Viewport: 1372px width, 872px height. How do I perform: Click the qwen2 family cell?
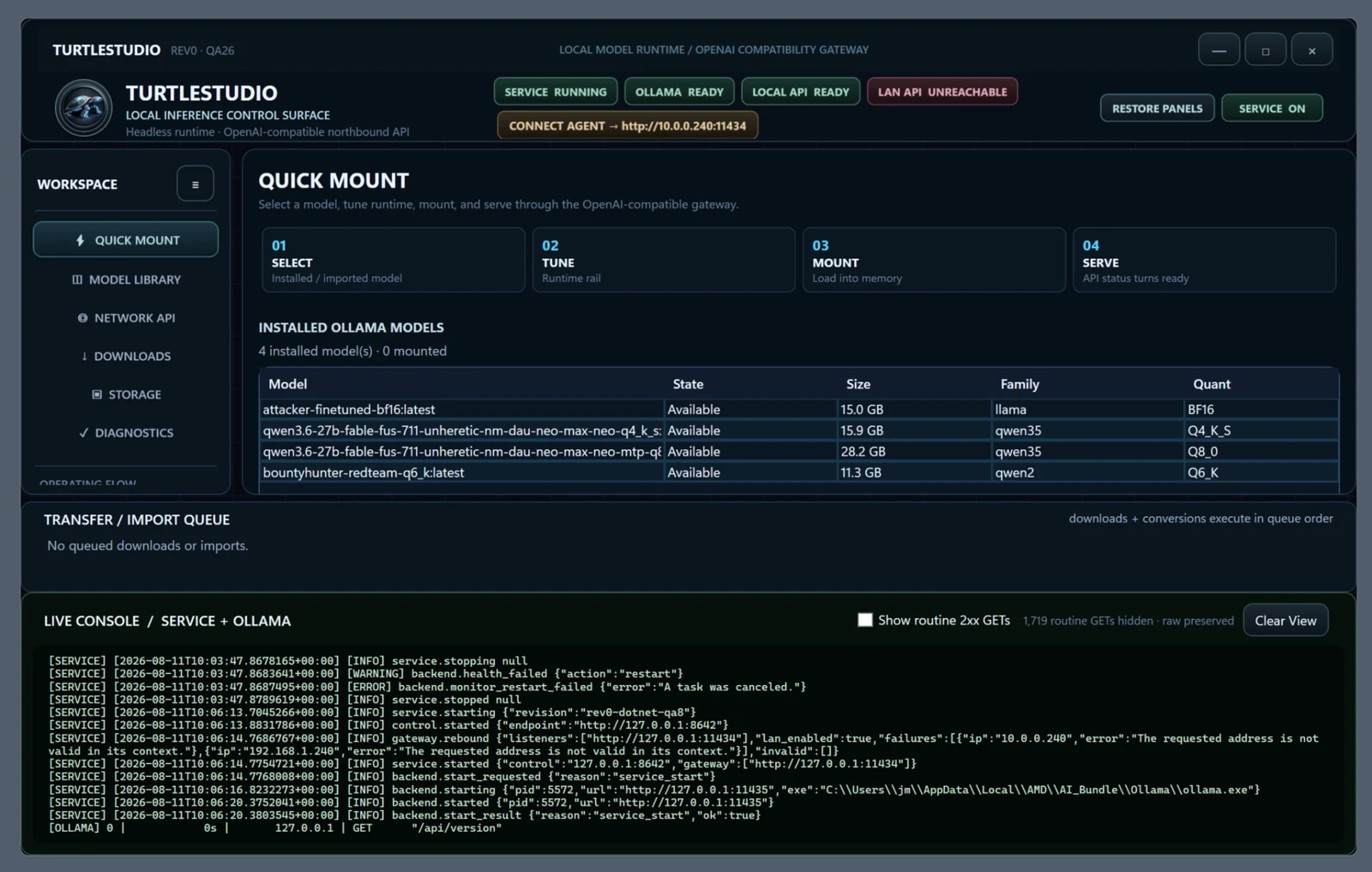(x=1087, y=472)
